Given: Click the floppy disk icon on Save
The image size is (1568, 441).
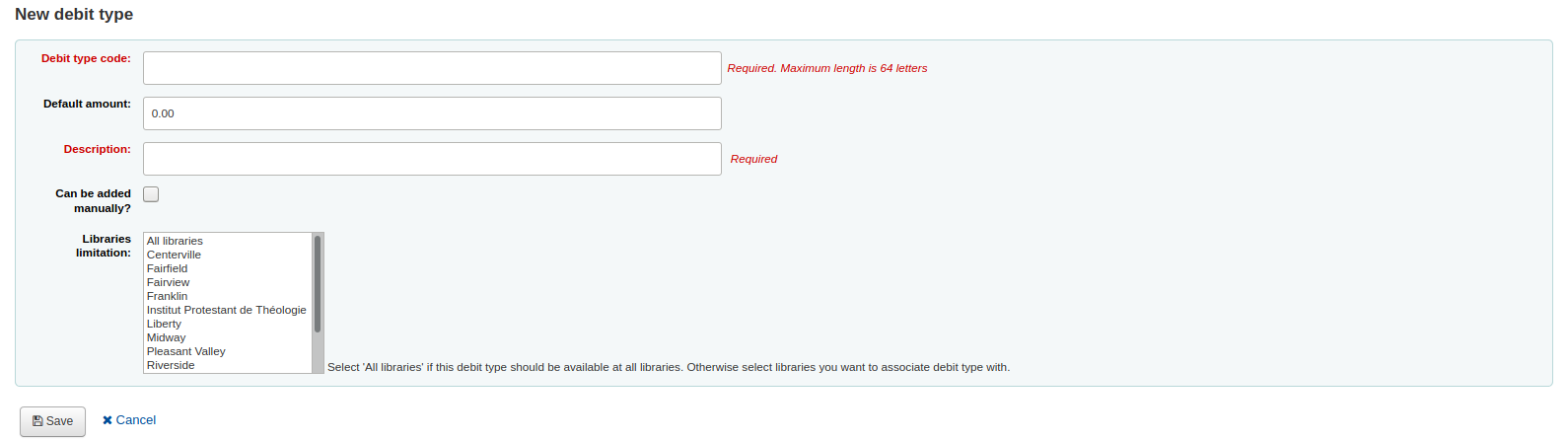Looking at the screenshot, I should (37, 421).
